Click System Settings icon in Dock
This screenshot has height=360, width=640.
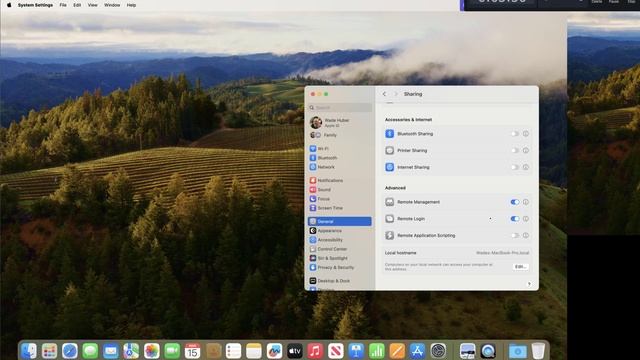point(438,351)
